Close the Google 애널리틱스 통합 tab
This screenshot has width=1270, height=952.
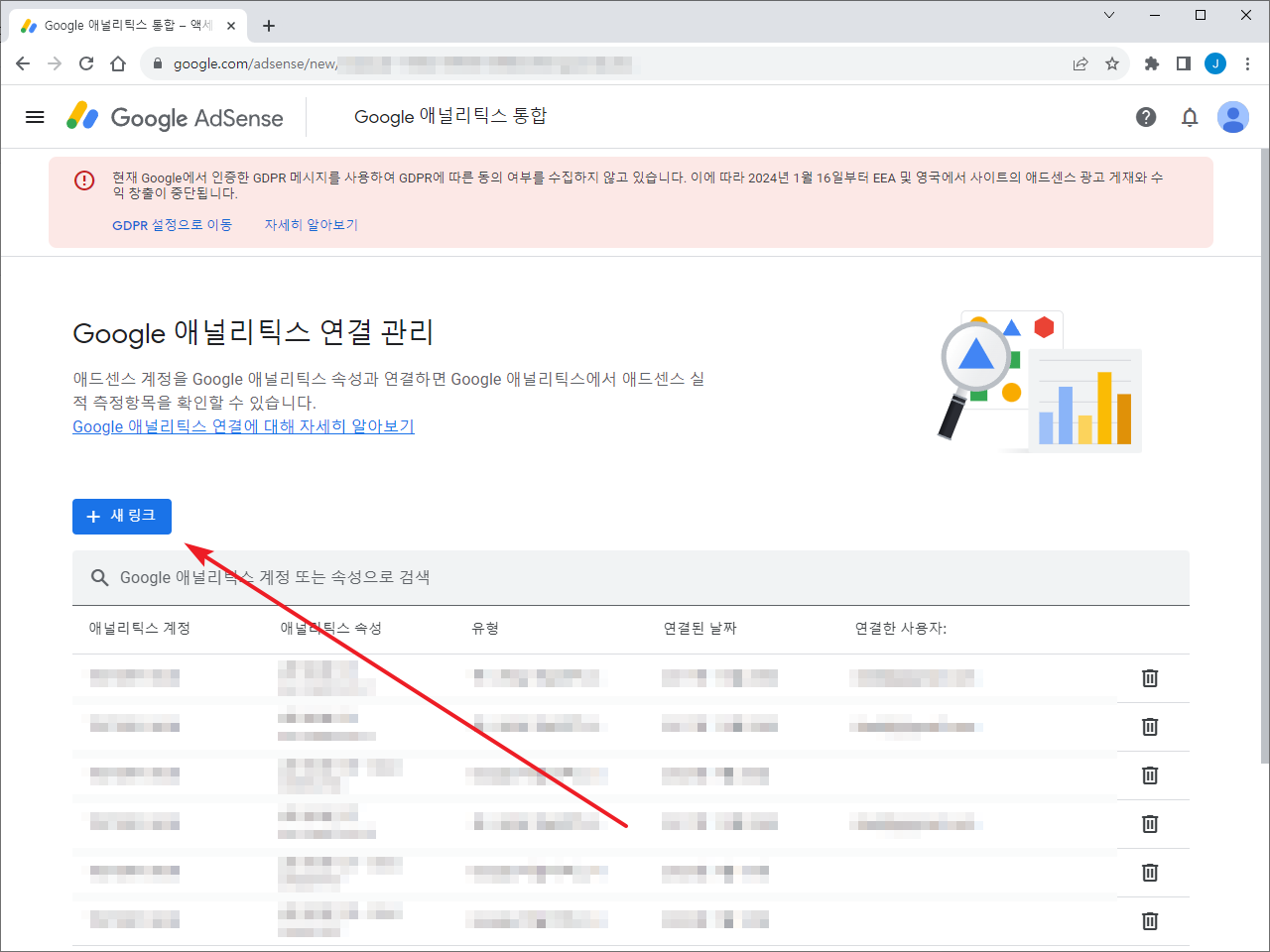click(231, 26)
